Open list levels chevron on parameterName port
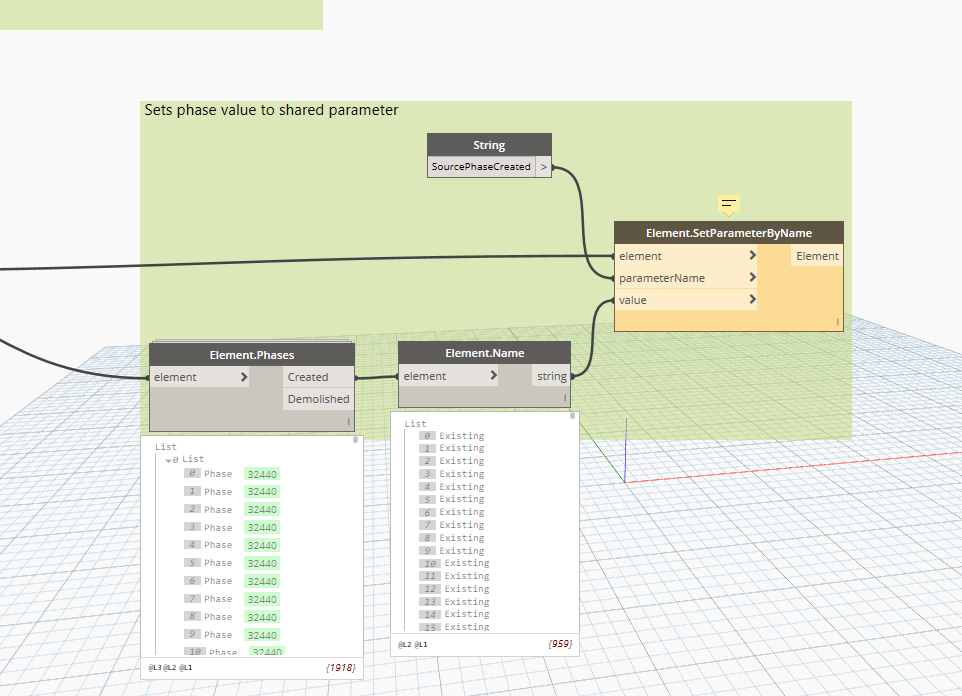Viewport: 962px width, 696px height. pyautogui.click(x=752, y=278)
